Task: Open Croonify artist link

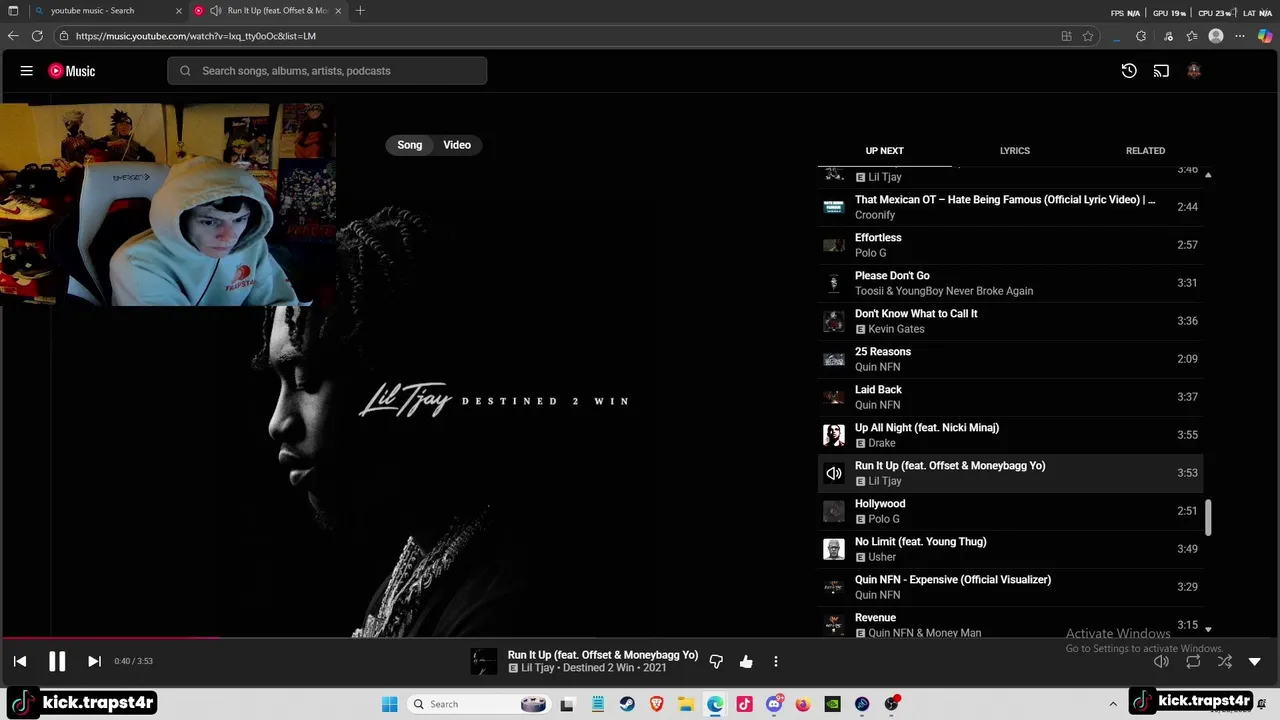Action: click(x=875, y=215)
